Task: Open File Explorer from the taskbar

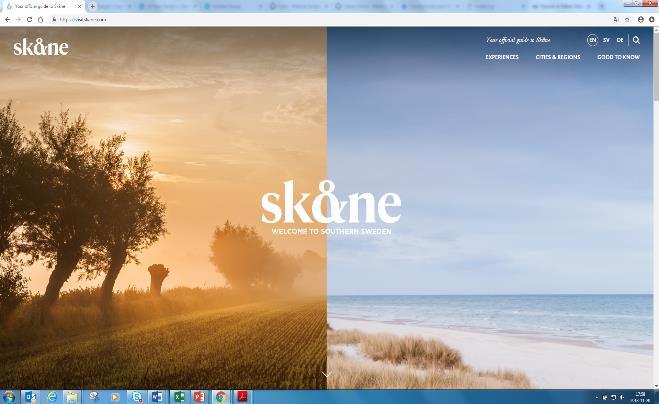Action: [72, 397]
